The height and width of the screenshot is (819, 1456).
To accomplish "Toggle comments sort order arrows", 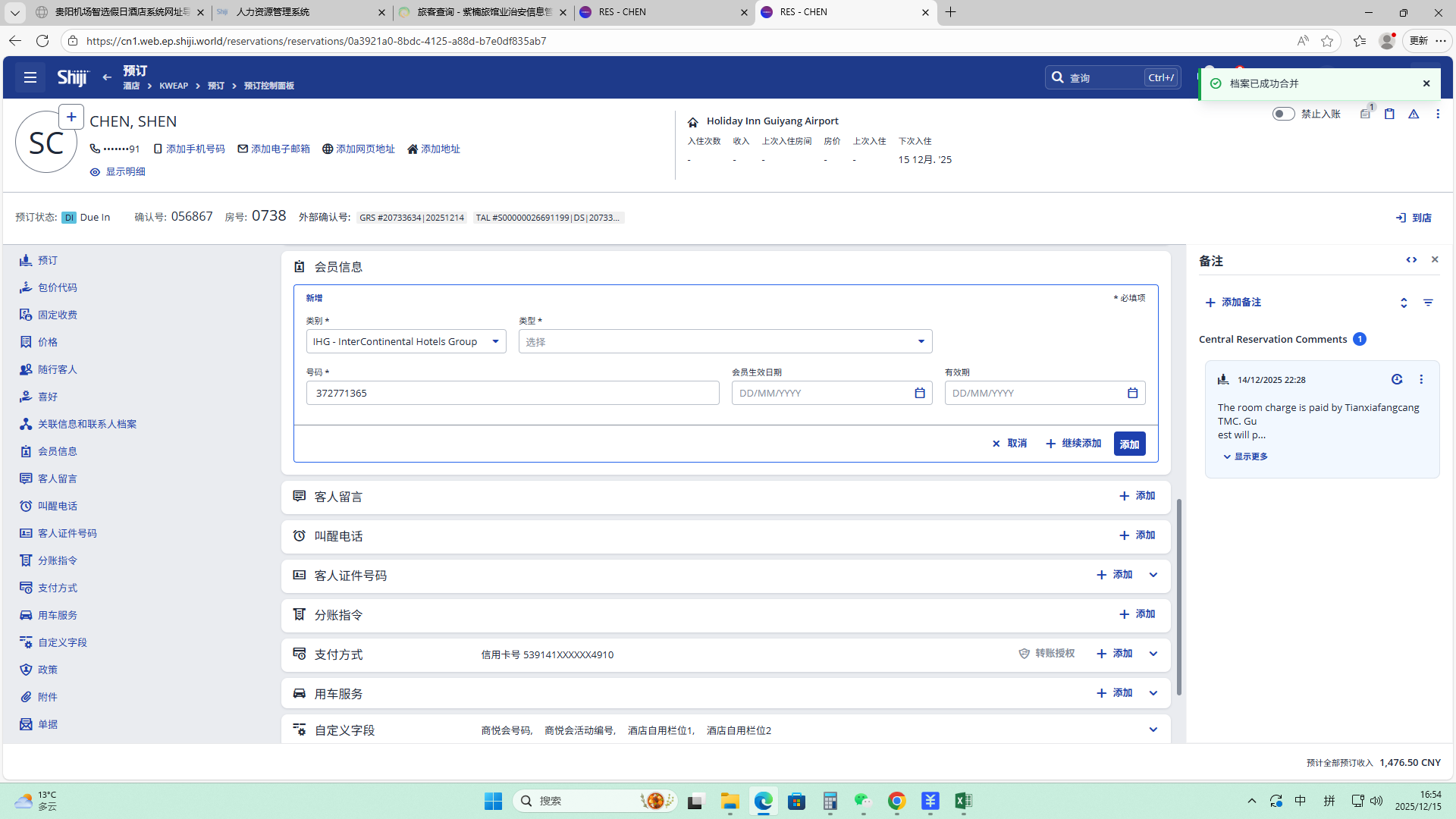I will click(1404, 303).
